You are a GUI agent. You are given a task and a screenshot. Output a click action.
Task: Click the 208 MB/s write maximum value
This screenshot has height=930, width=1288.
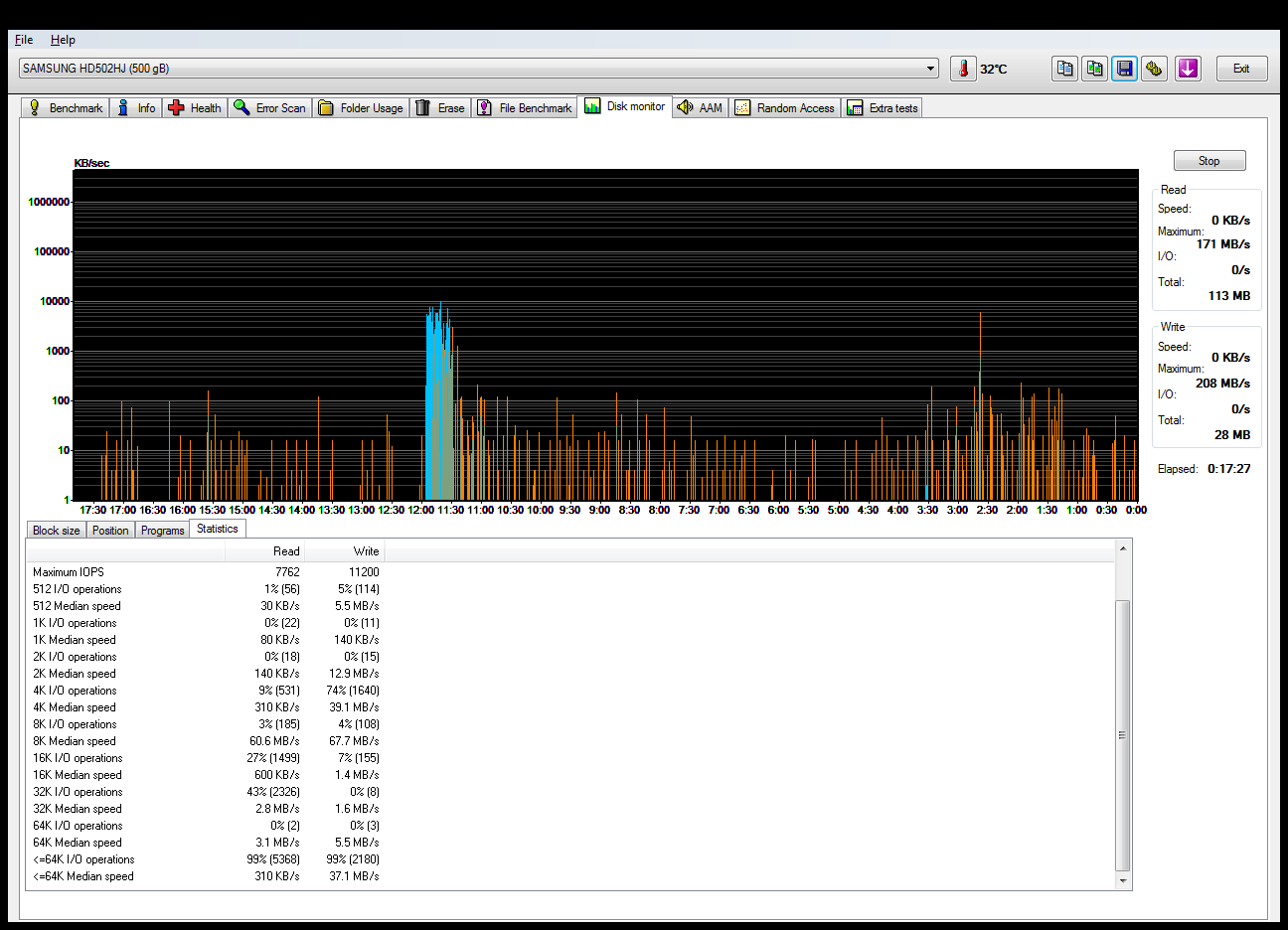[x=1223, y=384]
